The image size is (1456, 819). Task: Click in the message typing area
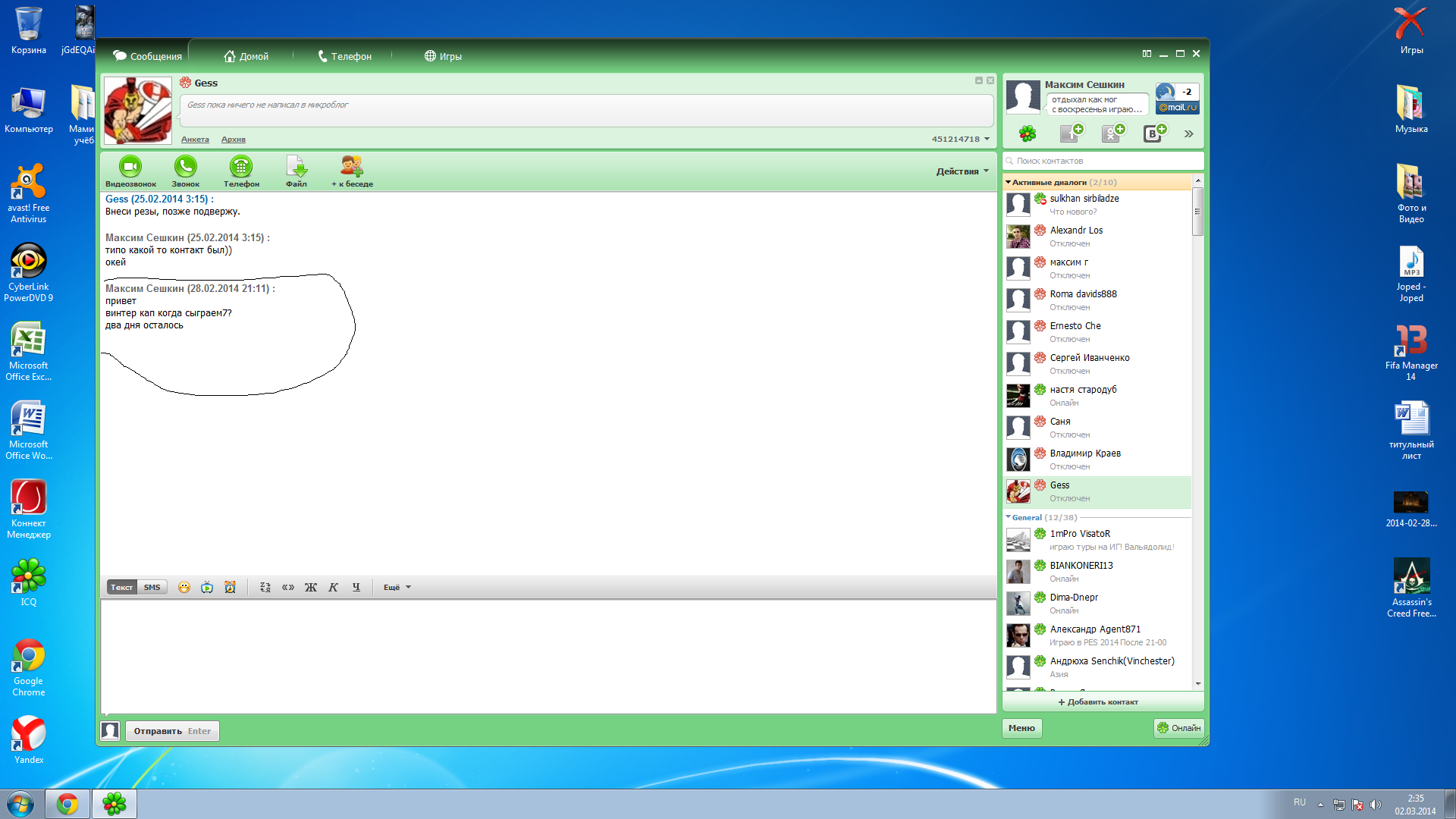point(548,656)
